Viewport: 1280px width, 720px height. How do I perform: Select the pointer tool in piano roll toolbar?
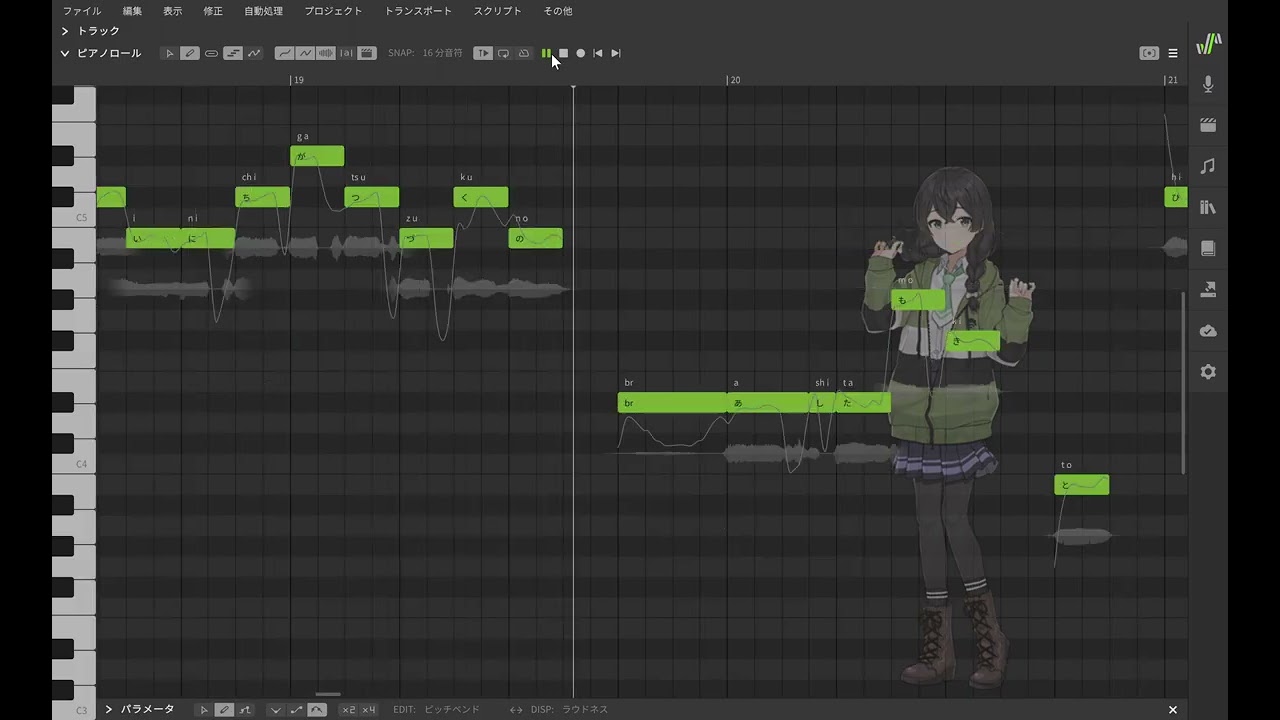169,53
